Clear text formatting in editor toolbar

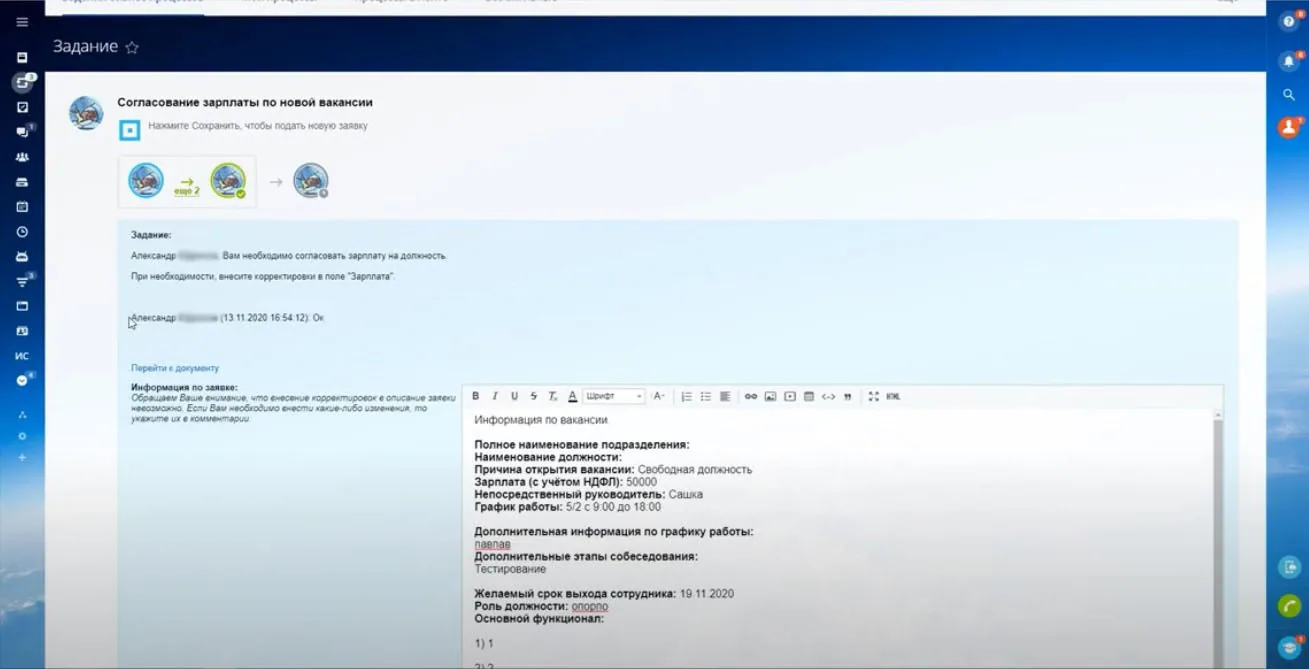[552, 396]
